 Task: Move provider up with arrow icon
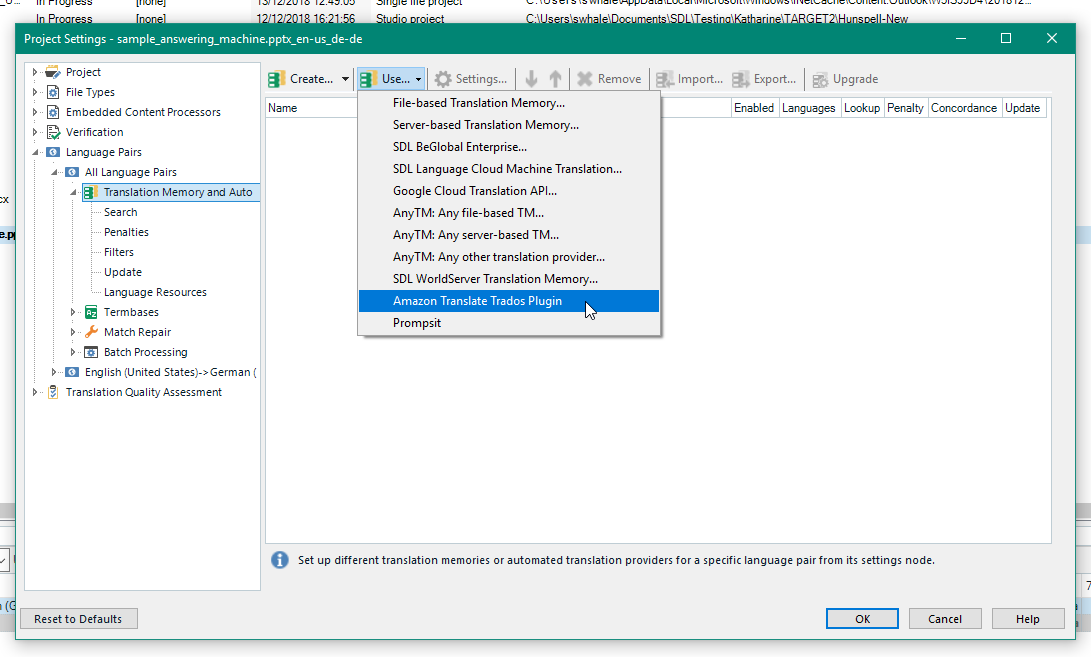[555, 79]
